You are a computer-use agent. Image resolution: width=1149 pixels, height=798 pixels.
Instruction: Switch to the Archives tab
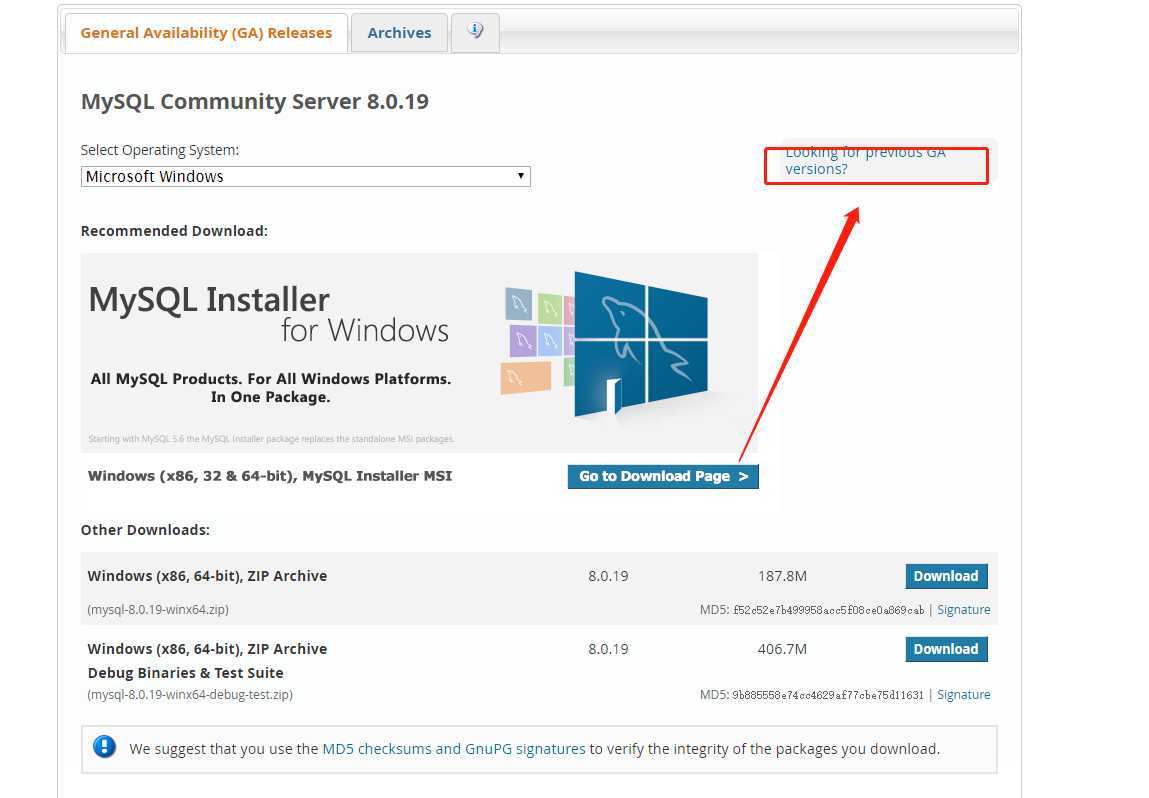[399, 33]
